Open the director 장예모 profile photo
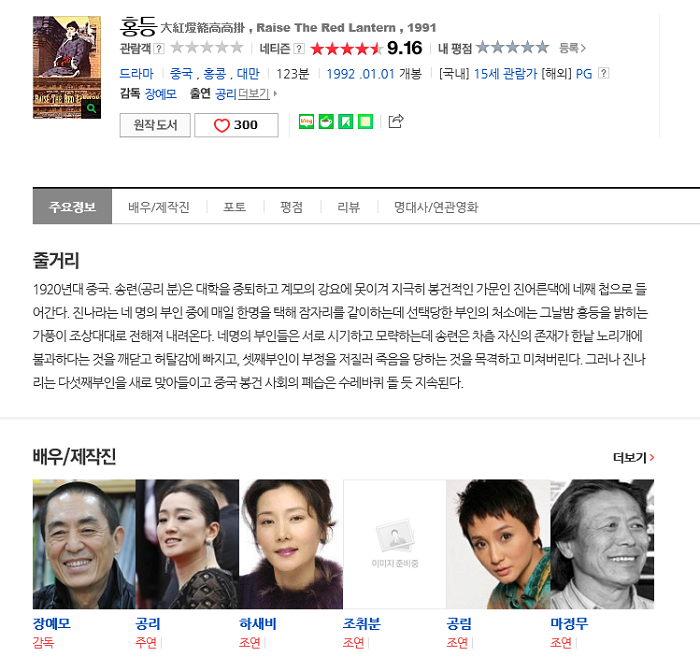This screenshot has height=657, width=700. [x=84, y=544]
